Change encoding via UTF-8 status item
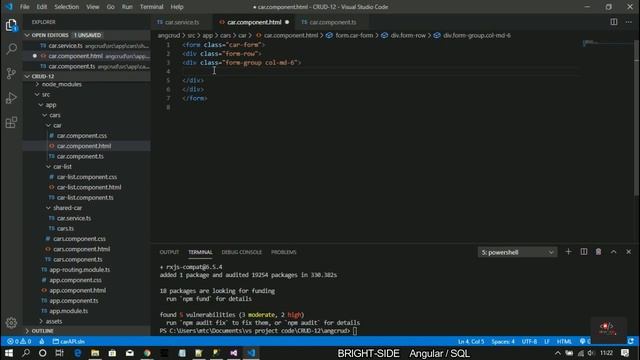640x360 pixels. pyautogui.click(x=529, y=341)
